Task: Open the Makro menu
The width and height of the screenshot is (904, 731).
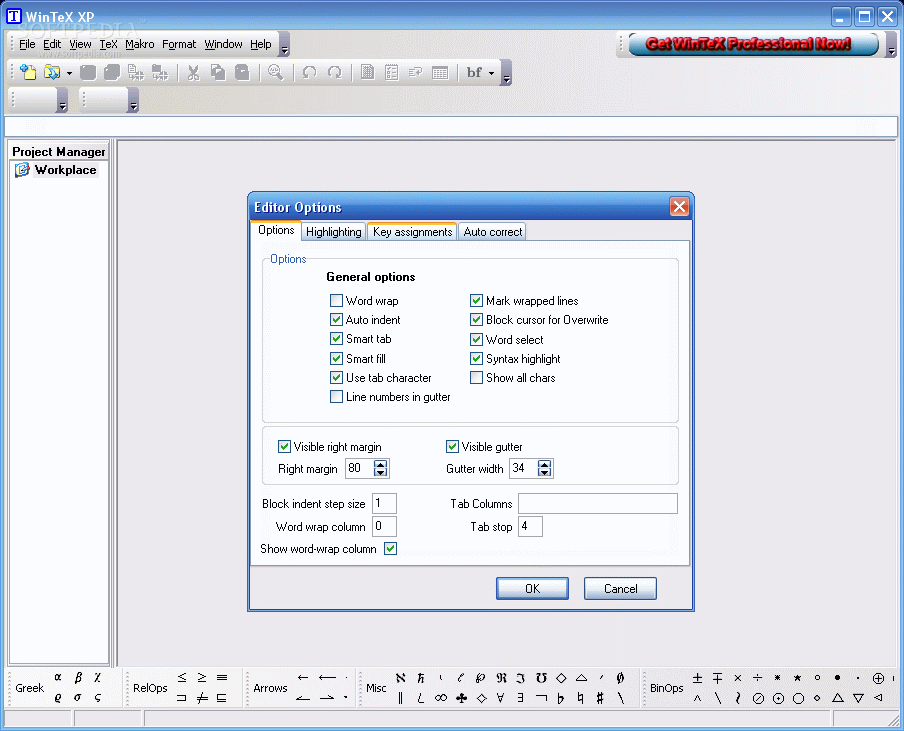Action: [x=140, y=44]
